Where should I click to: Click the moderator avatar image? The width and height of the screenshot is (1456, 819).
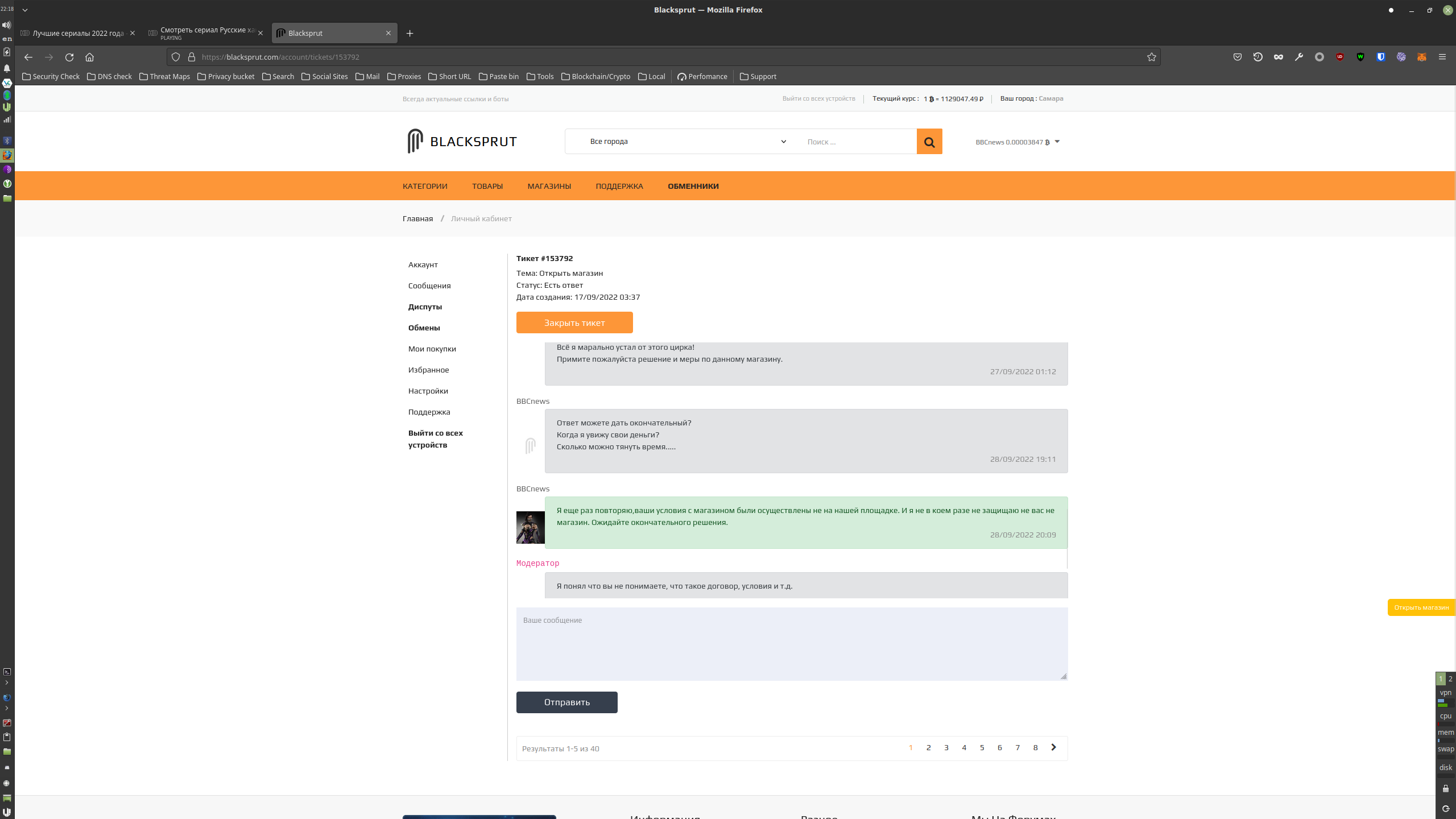click(x=530, y=527)
